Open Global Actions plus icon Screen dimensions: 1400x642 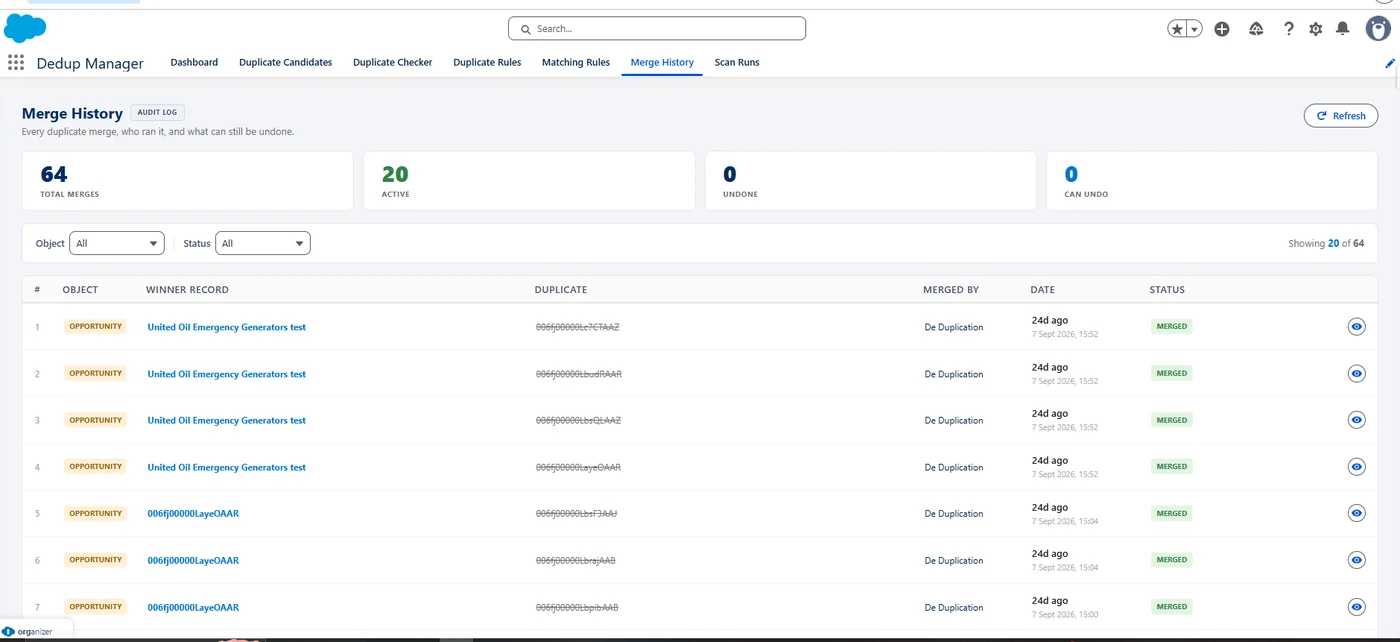[1222, 29]
